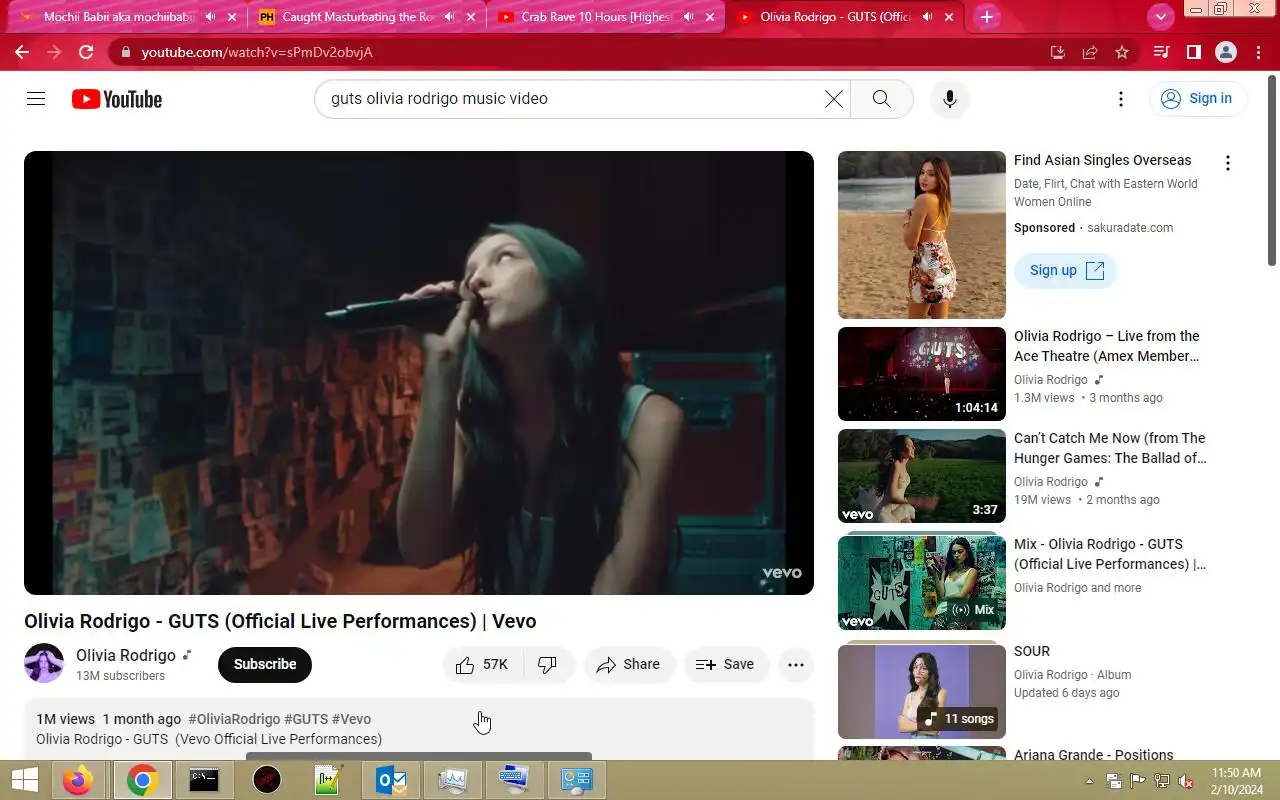Clear the YouTube search query with the X
The width and height of the screenshot is (1280, 800).
pos(833,99)
